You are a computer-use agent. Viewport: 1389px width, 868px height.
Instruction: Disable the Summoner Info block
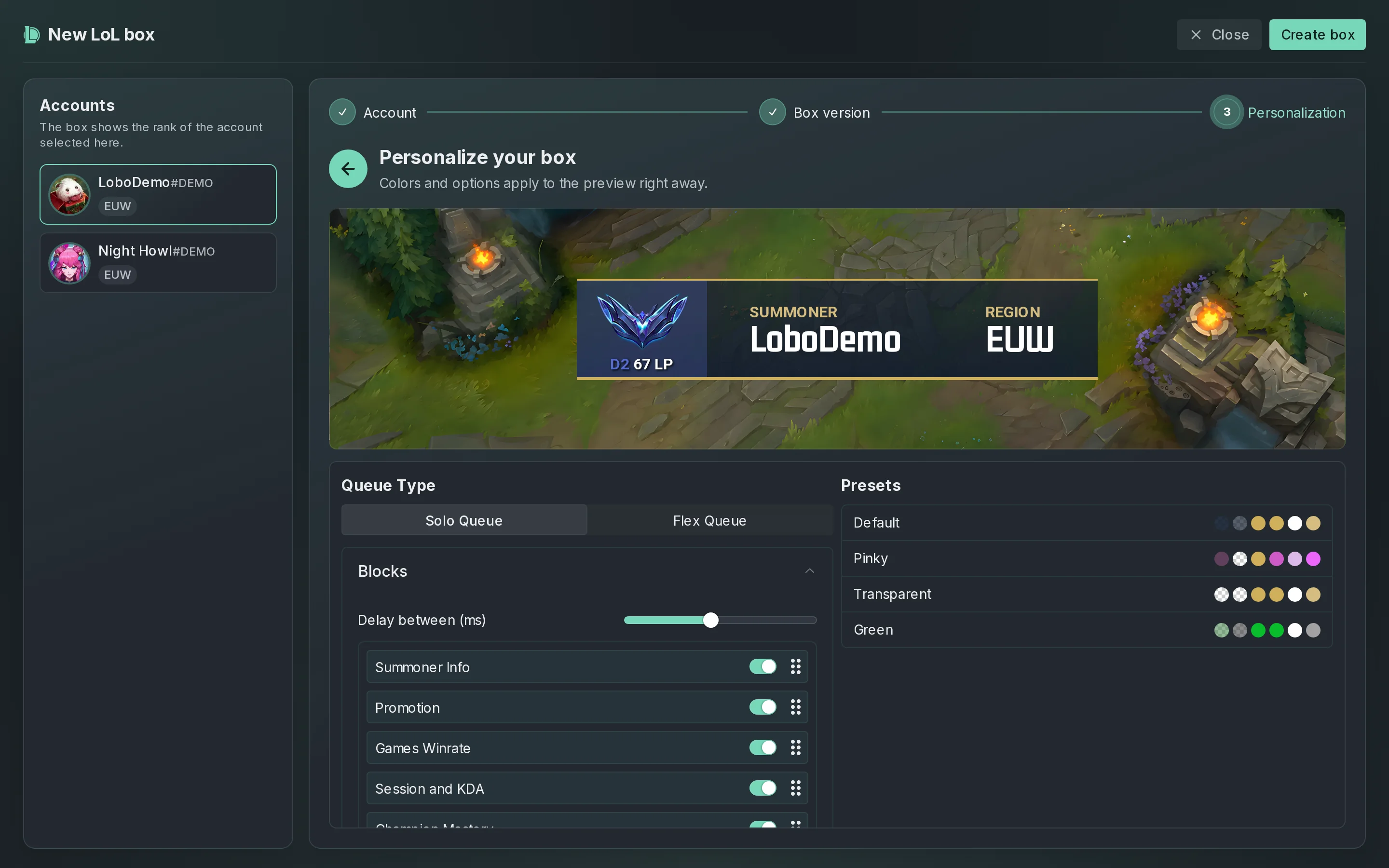(x=763, y=666)
